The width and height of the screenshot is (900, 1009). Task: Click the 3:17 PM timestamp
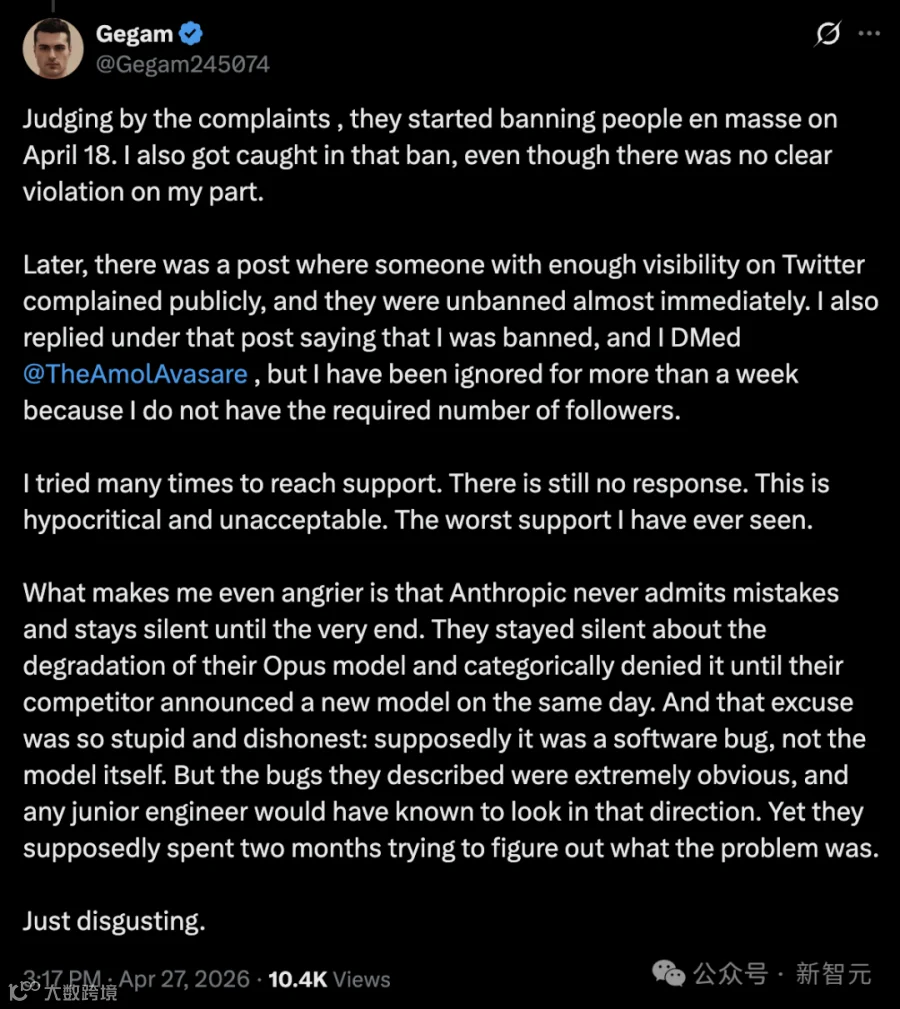pos(62,979)
